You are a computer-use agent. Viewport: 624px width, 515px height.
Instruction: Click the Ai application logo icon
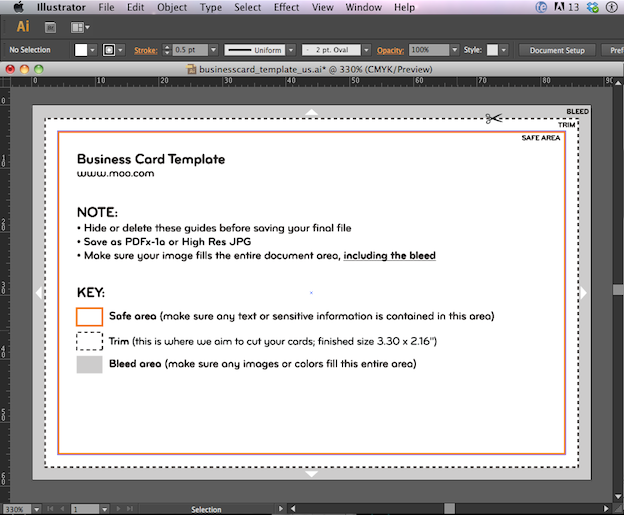pyautogui.click(x=23, y=27)
